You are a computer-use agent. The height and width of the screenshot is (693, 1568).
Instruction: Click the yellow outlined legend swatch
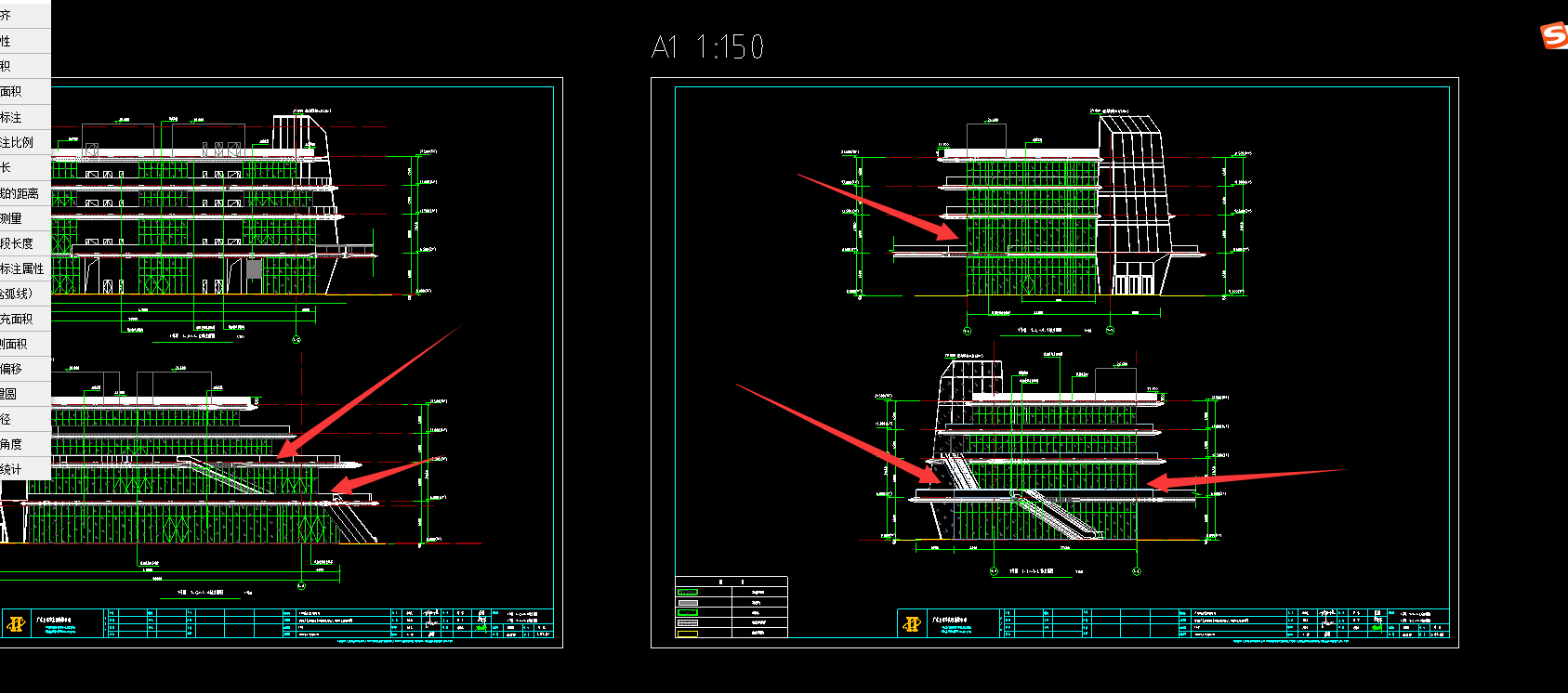pos(688,634)
